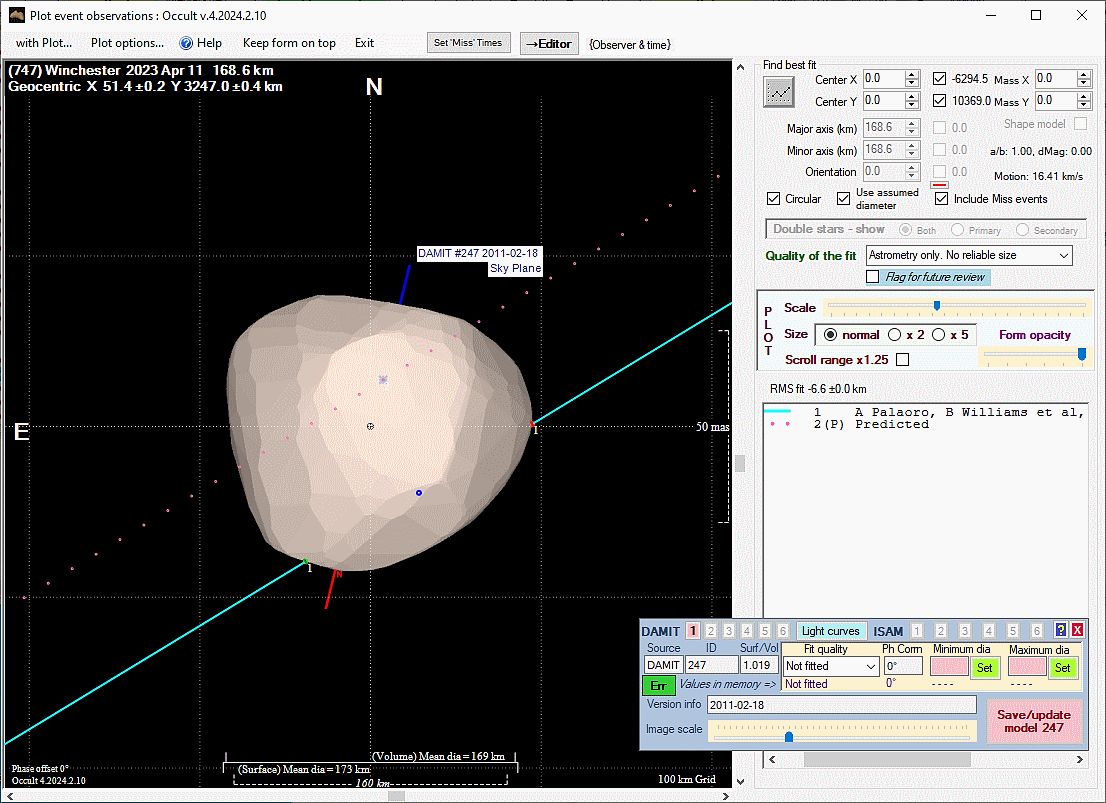Click the Occult app icon in title bar
This screenshot has height=803, width=1106.
17,16
